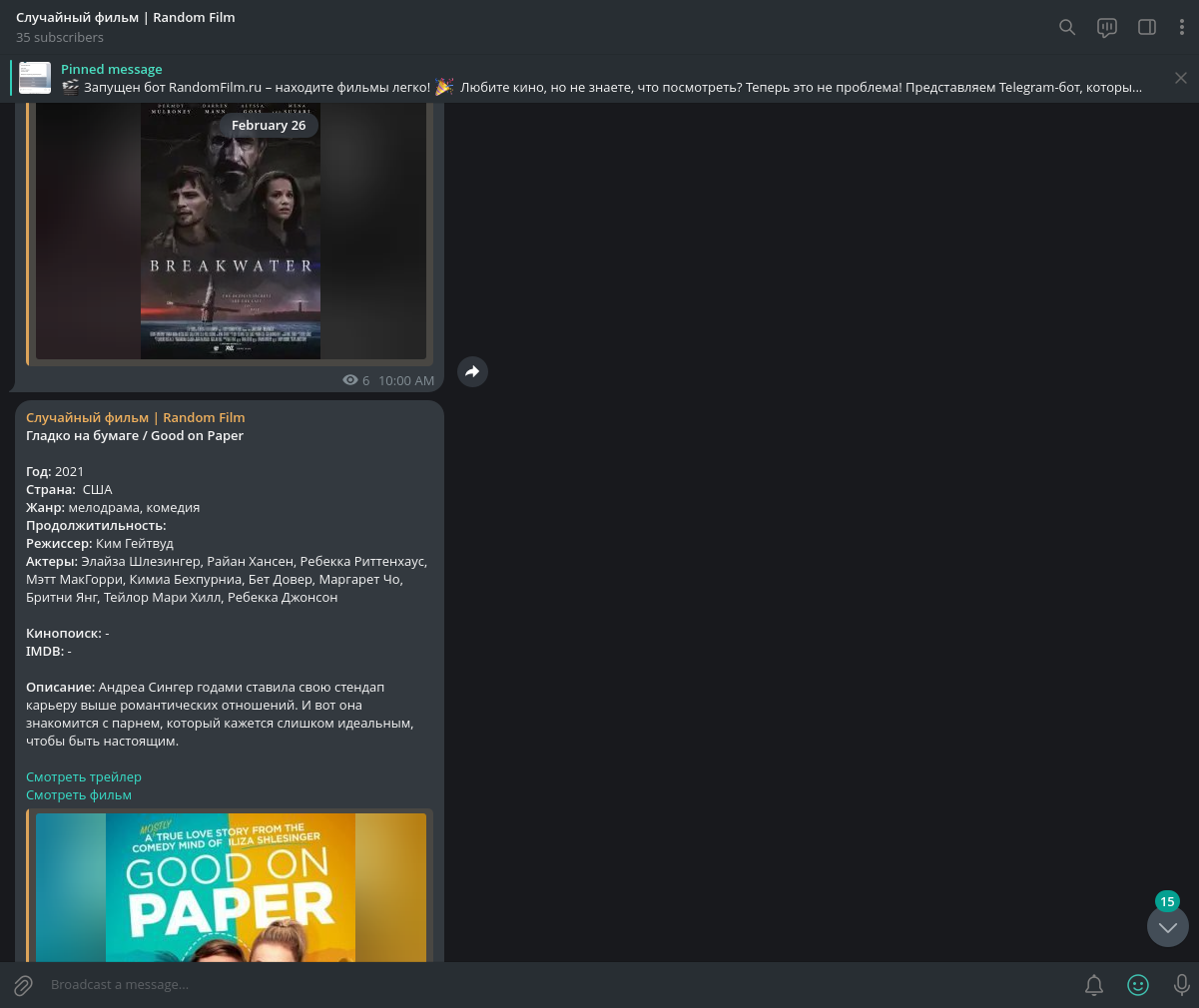Attach a file with the paperclip icon
This screenshot has height=1008, width=1199.
point(24,985)
